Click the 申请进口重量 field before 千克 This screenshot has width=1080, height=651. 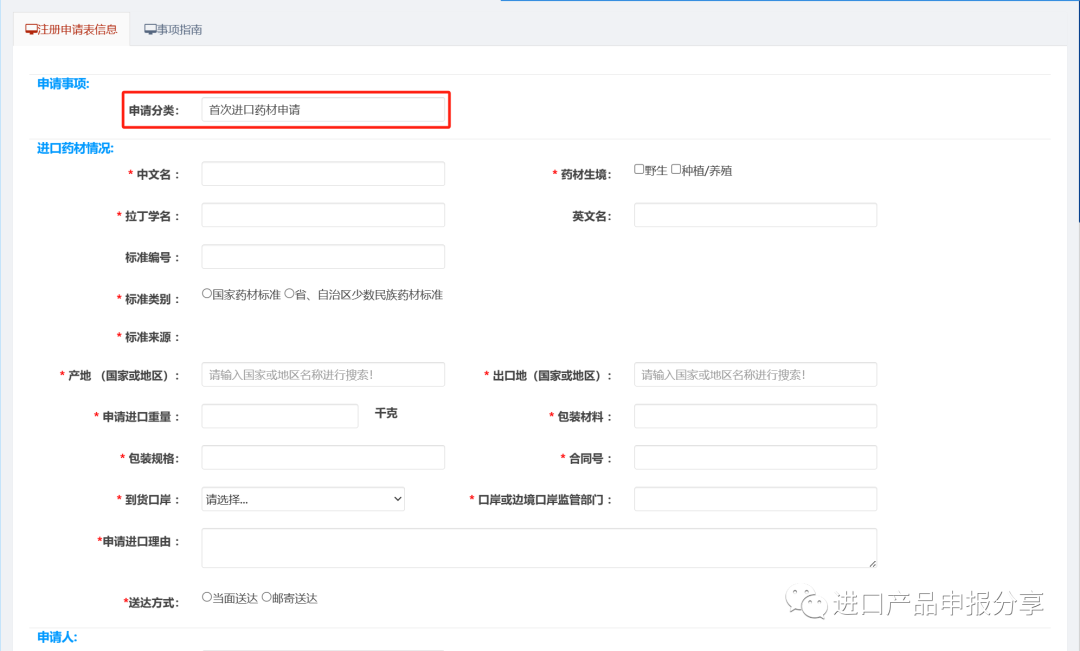(x=279, y=415)
